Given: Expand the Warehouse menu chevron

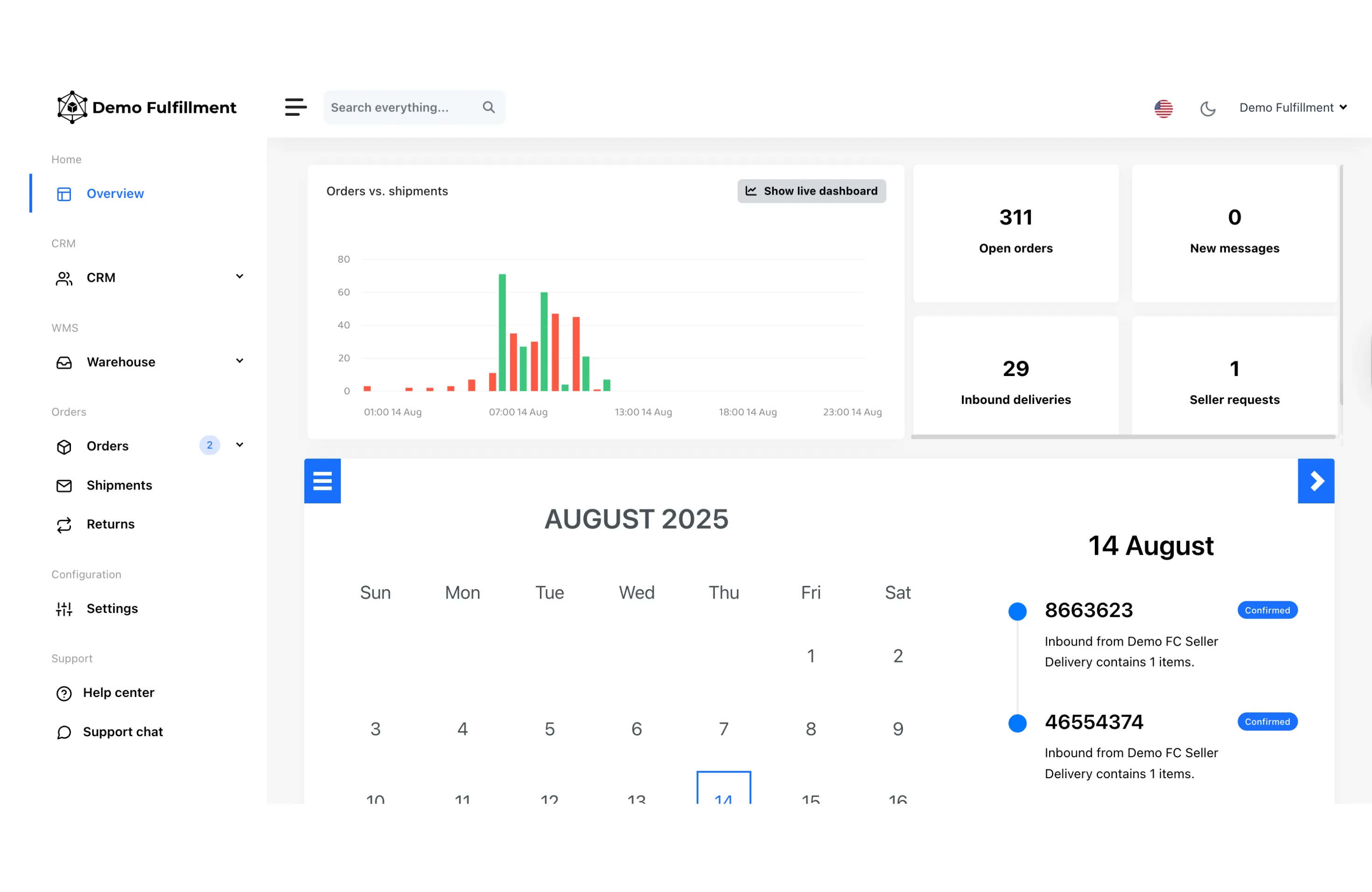Looking at the screenshot, I should click(x=240, y=361).
